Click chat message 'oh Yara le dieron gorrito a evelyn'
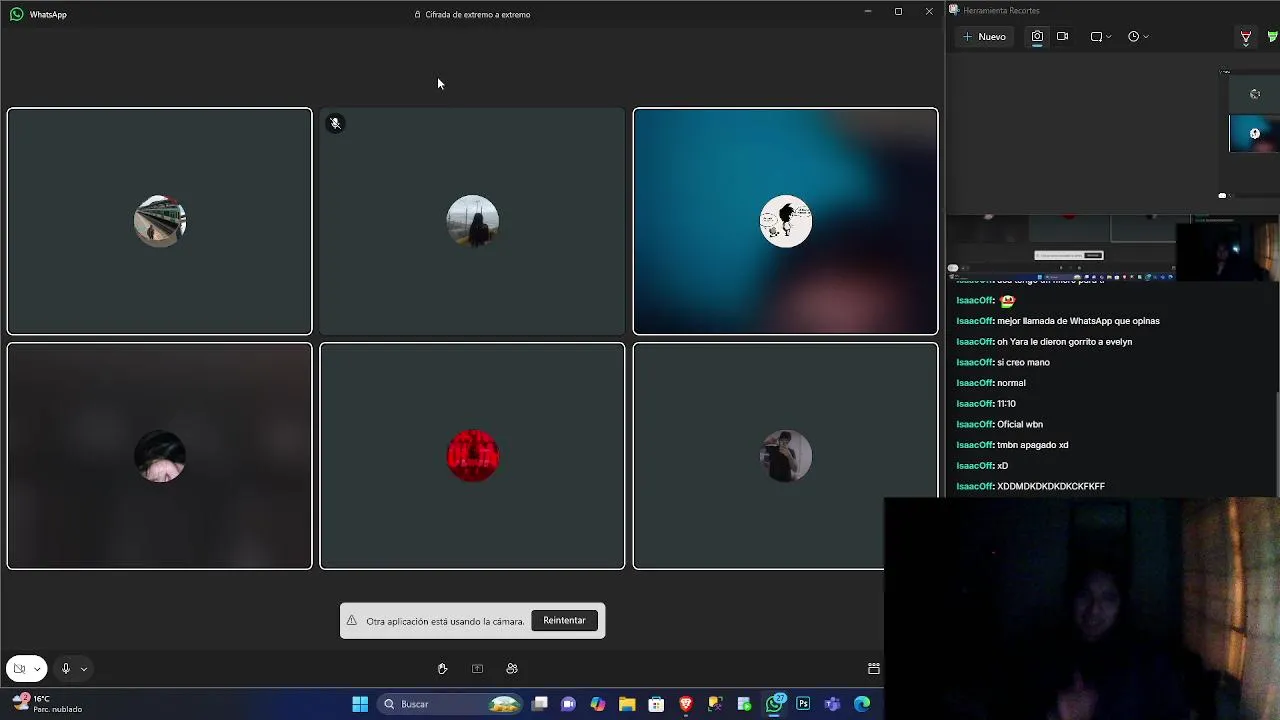Screen dimensions: 1280x720 click(x=1064, y=342)
